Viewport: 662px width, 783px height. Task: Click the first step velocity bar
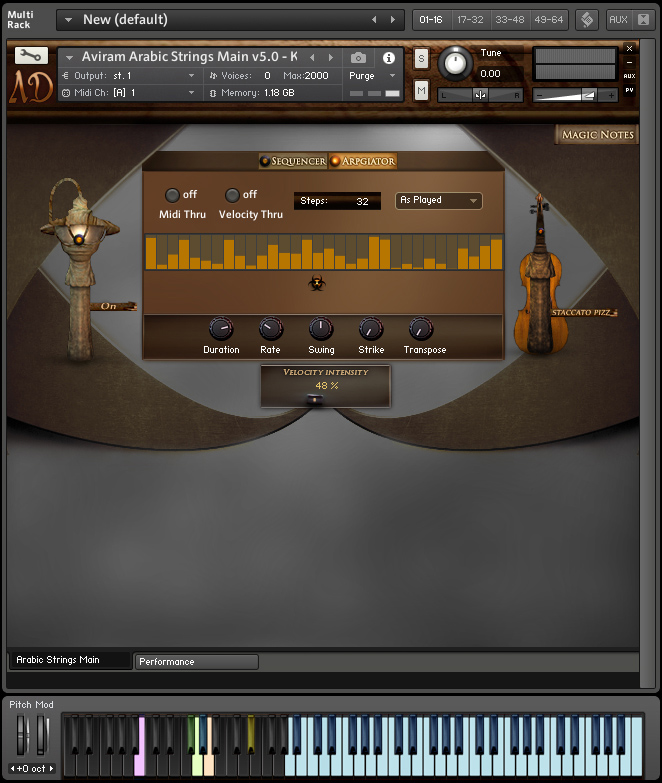coord(150,253)
